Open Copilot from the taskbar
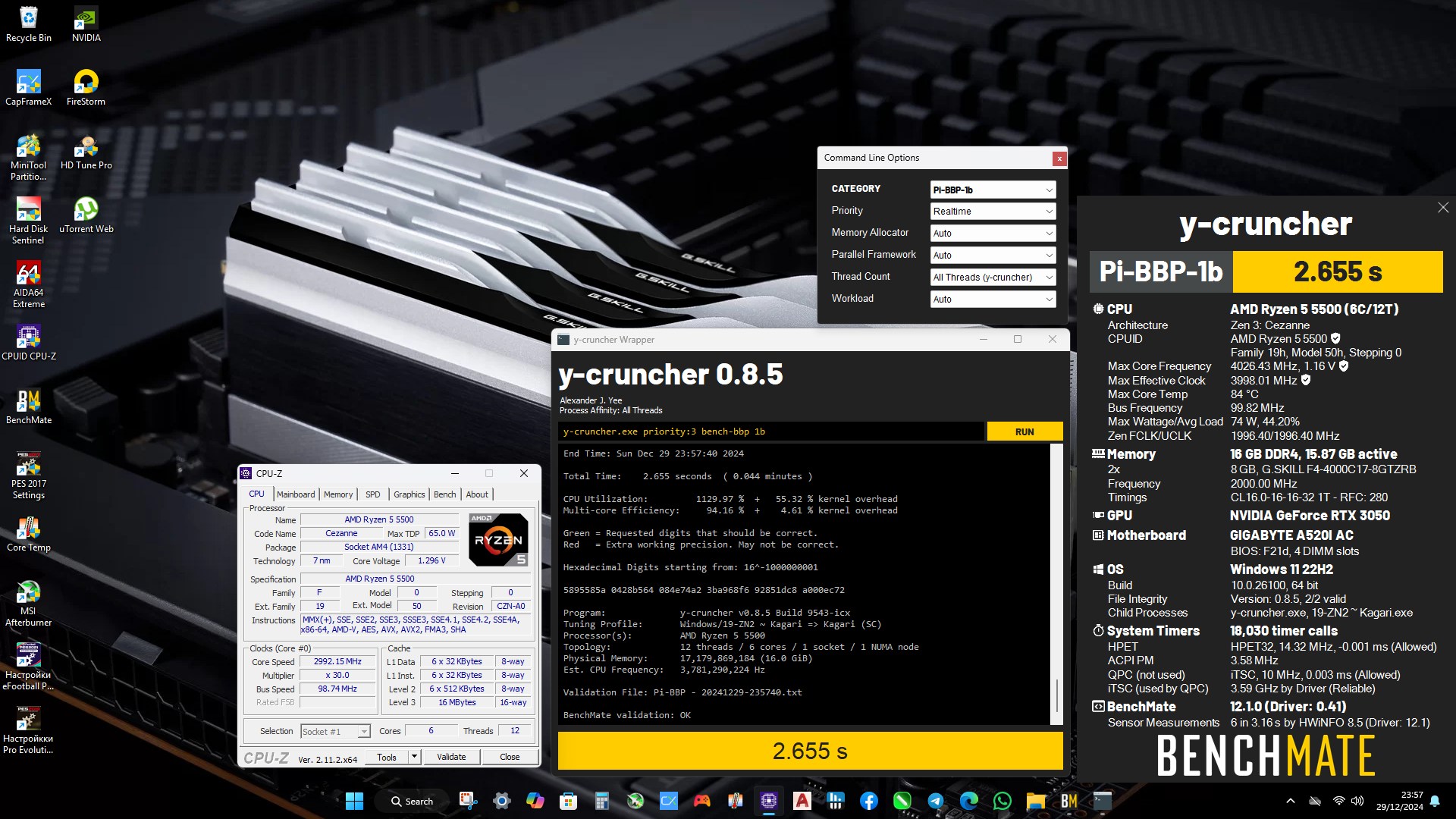Screen dimensions: 1456x819 pyautogui.click(x=535, y=801)
